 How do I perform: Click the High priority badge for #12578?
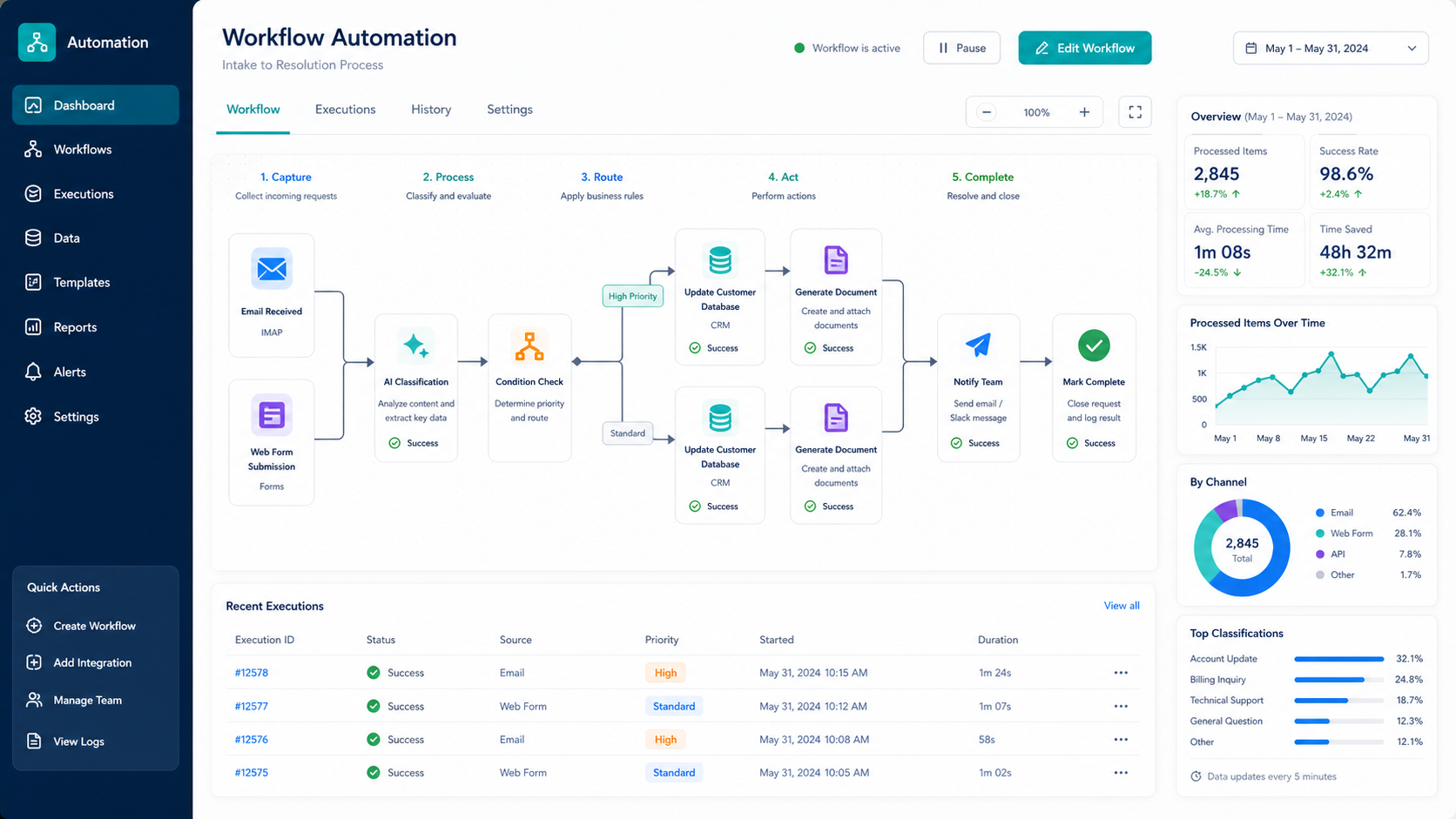click(x=665, y=673)
